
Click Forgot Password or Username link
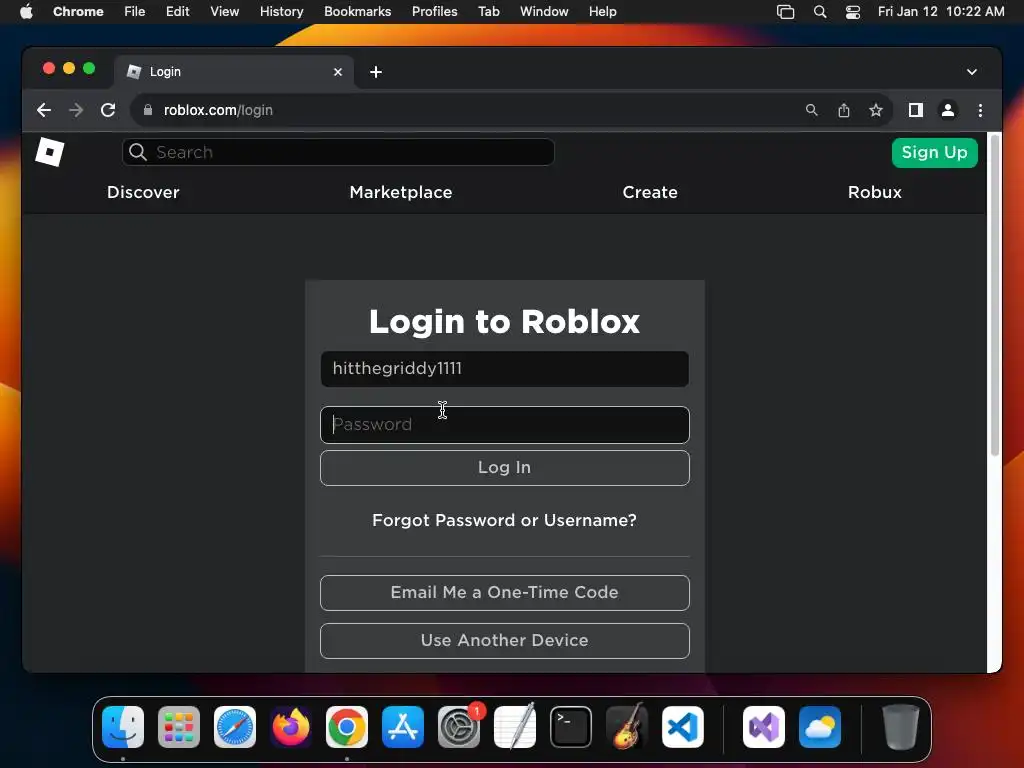(x=504, y=520)
